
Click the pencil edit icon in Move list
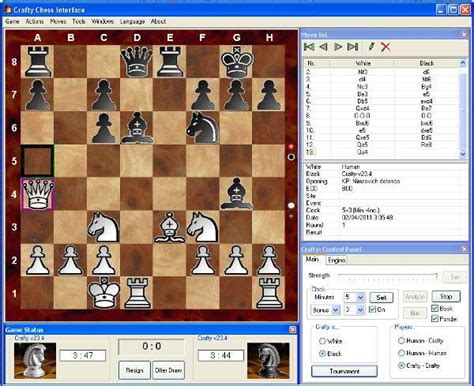point(371,46)
